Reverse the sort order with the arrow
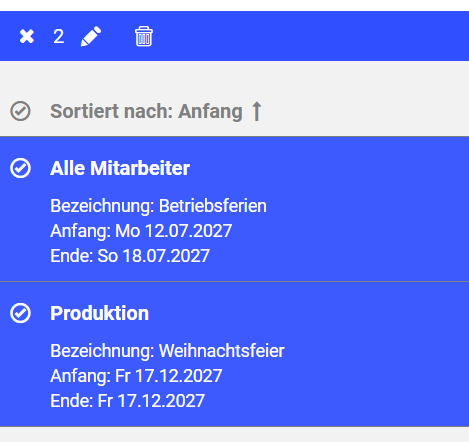 point(256,111)
